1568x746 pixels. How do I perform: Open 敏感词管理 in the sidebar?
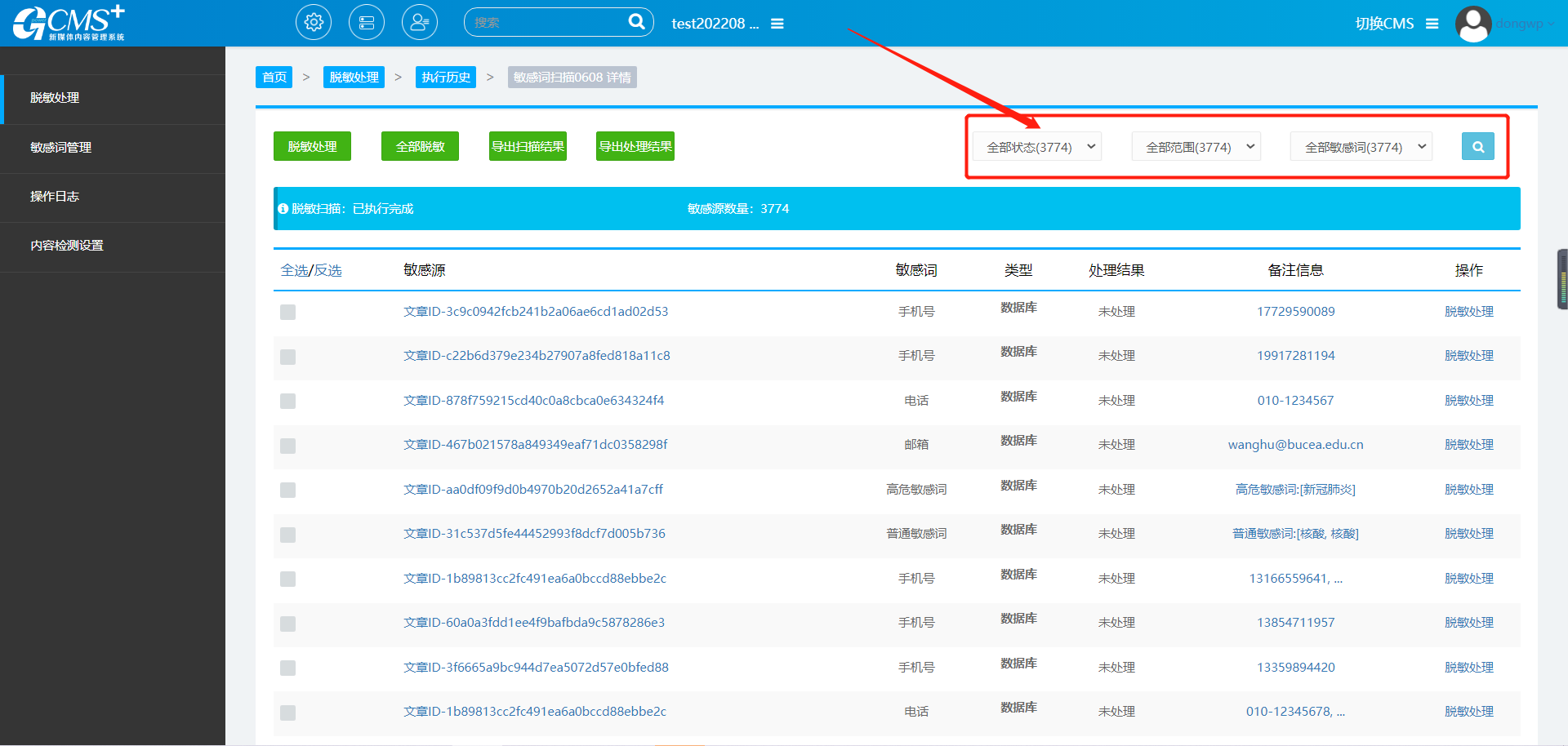pyautogui.click(x=61, y=148)
